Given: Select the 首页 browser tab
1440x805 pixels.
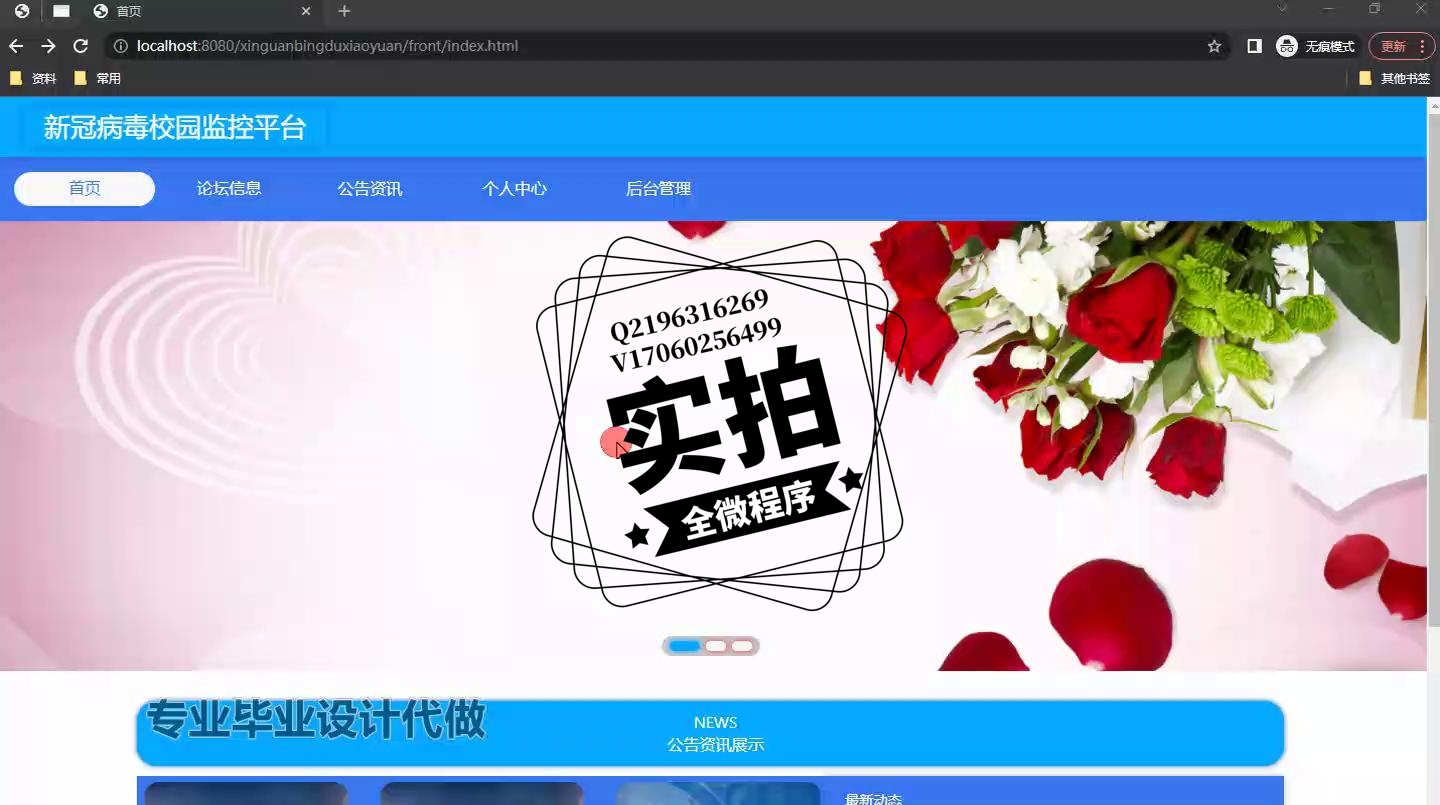Looking at the screenshot, I should coord(200,11).
